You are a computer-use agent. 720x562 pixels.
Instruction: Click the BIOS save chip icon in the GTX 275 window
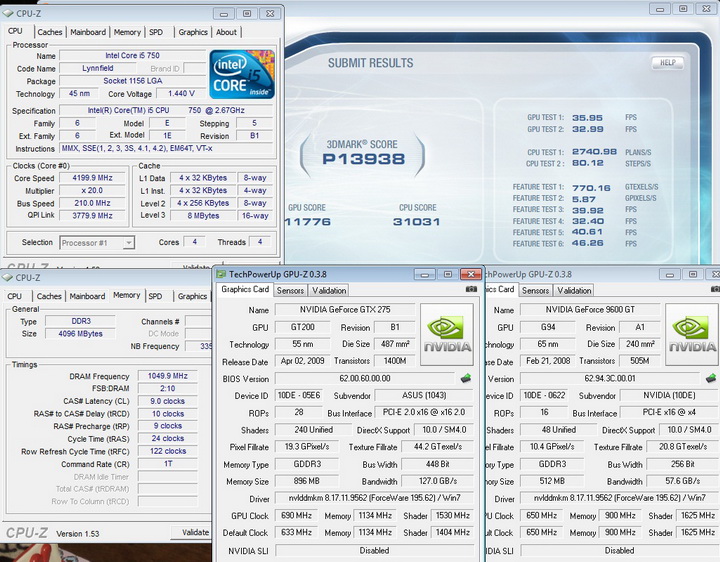pos(466,378)
